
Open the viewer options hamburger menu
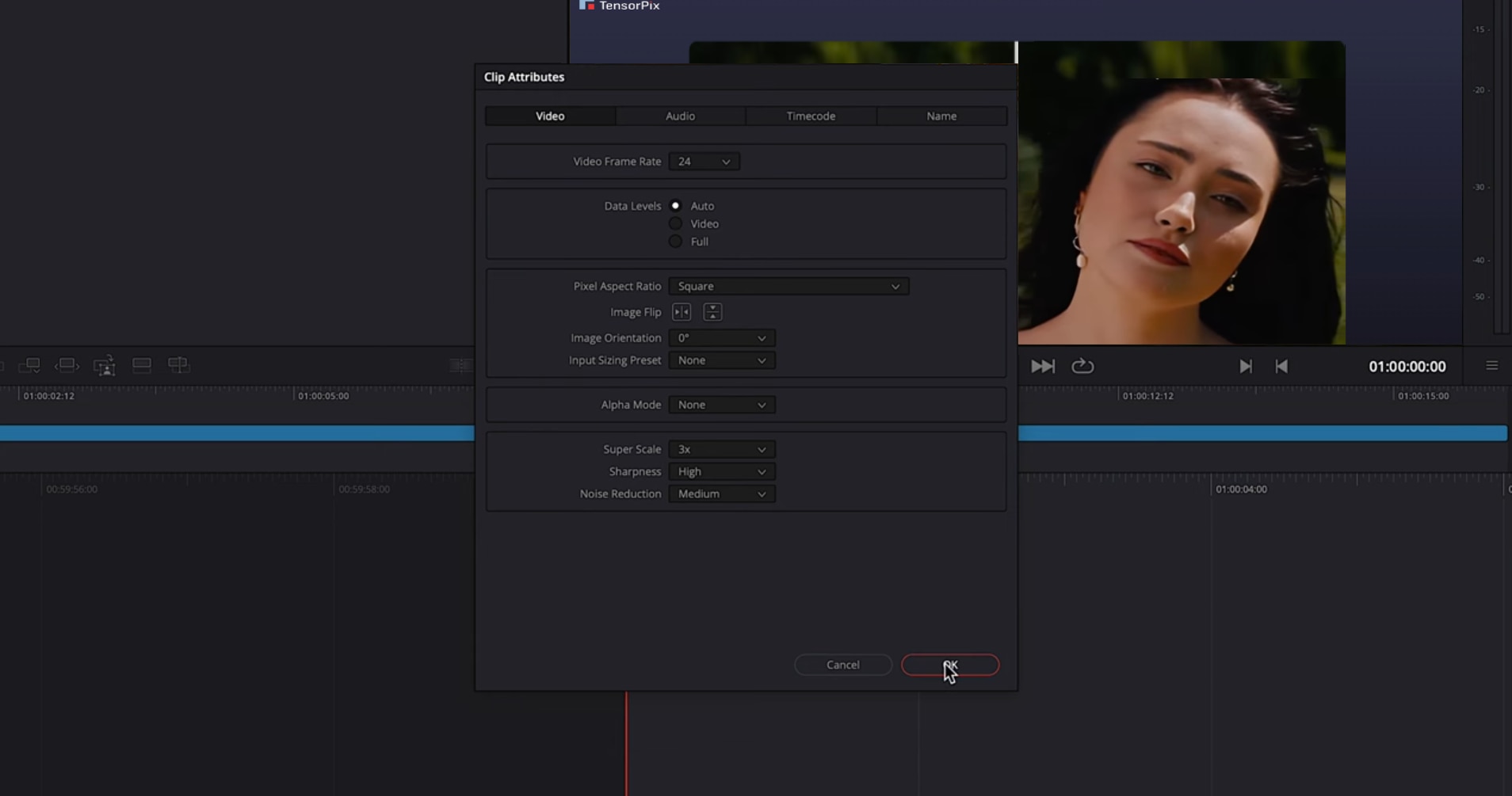pos(1491,365)
